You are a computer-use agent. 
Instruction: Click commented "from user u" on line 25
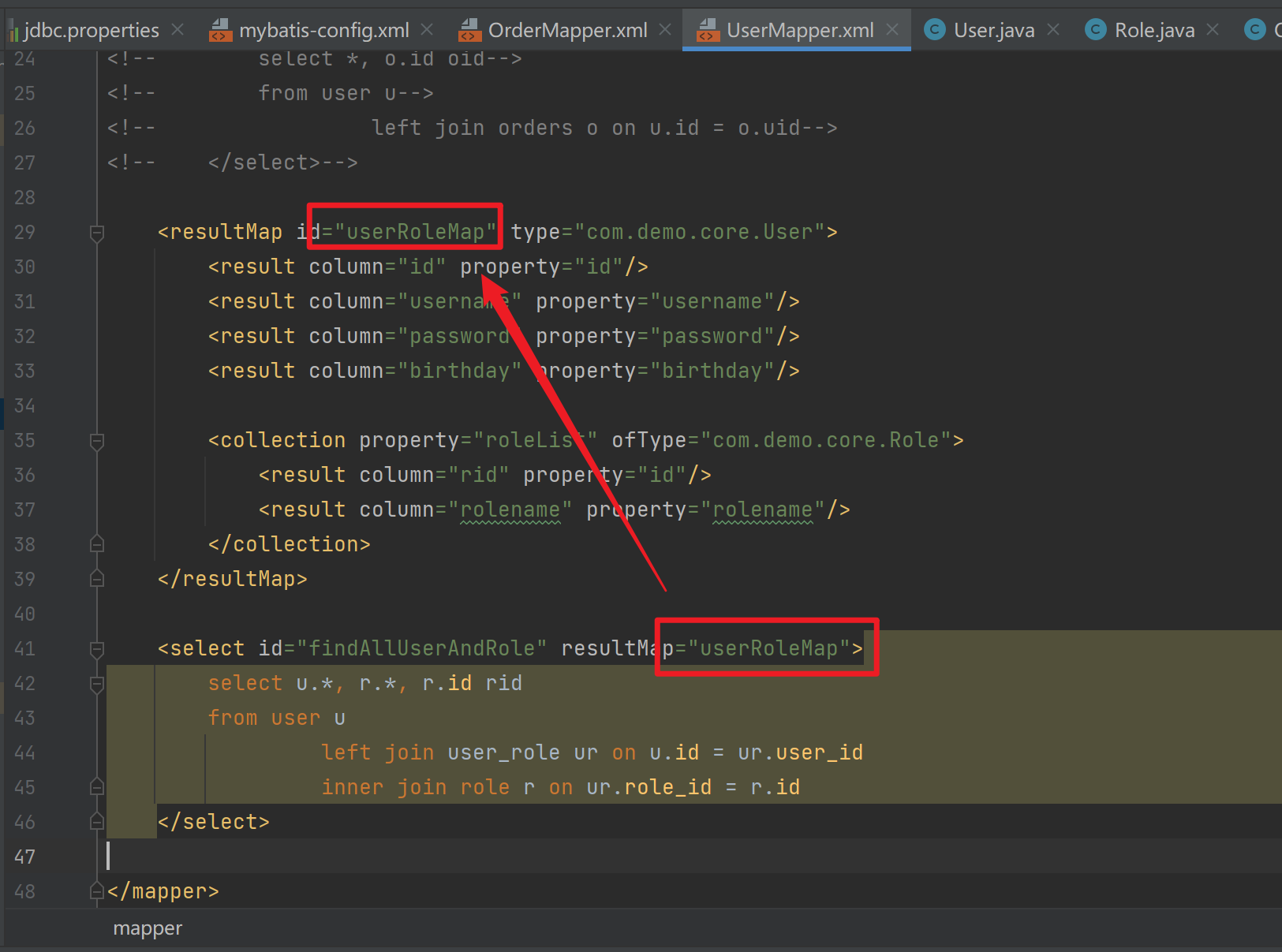point(327,93)
